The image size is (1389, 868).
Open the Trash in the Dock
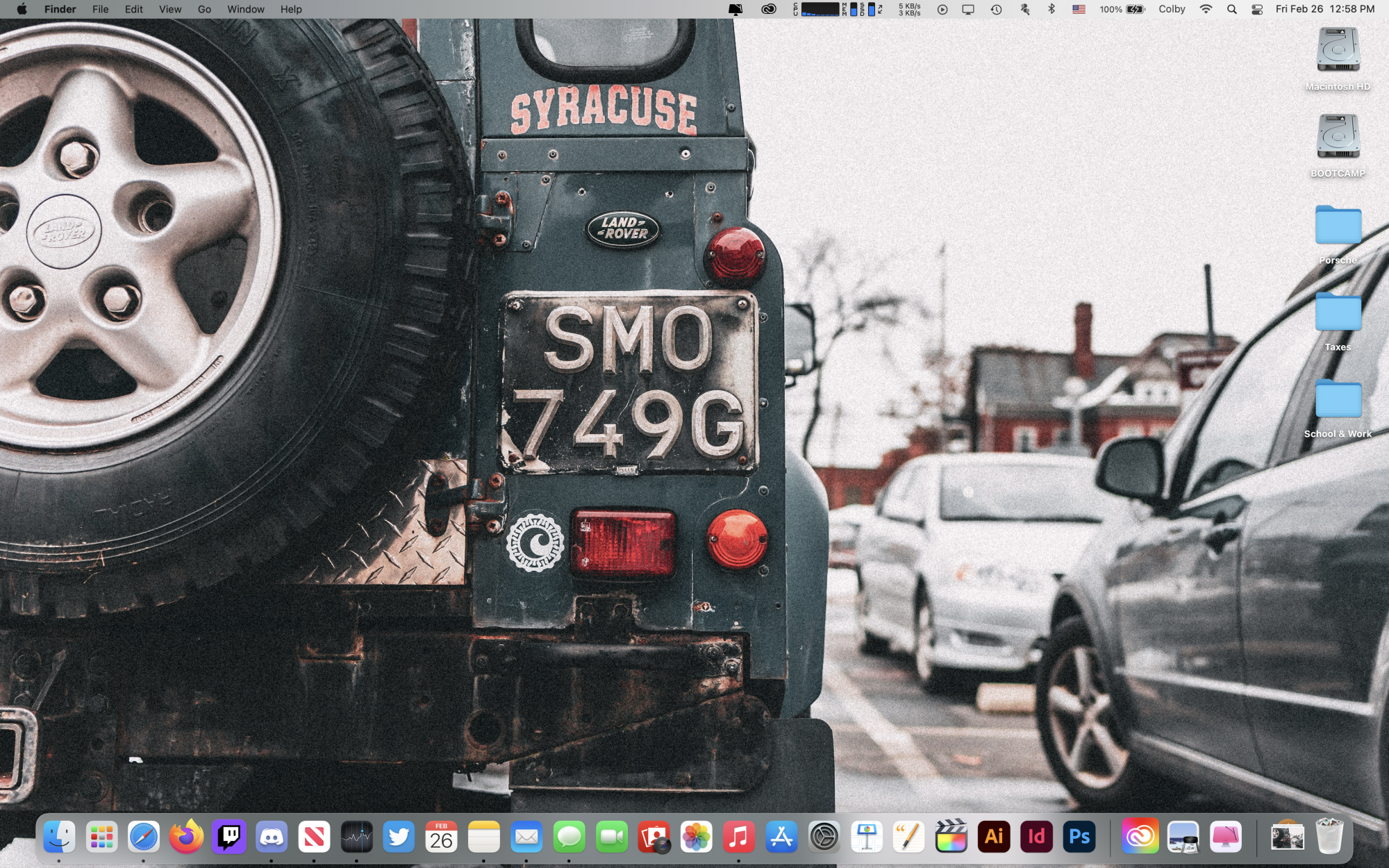(x=1329, y=837)
